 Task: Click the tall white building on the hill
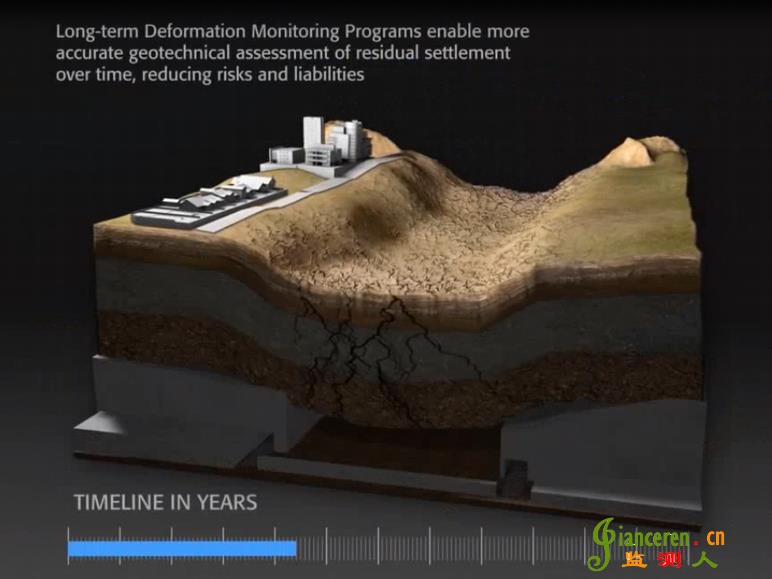(313, 132)
